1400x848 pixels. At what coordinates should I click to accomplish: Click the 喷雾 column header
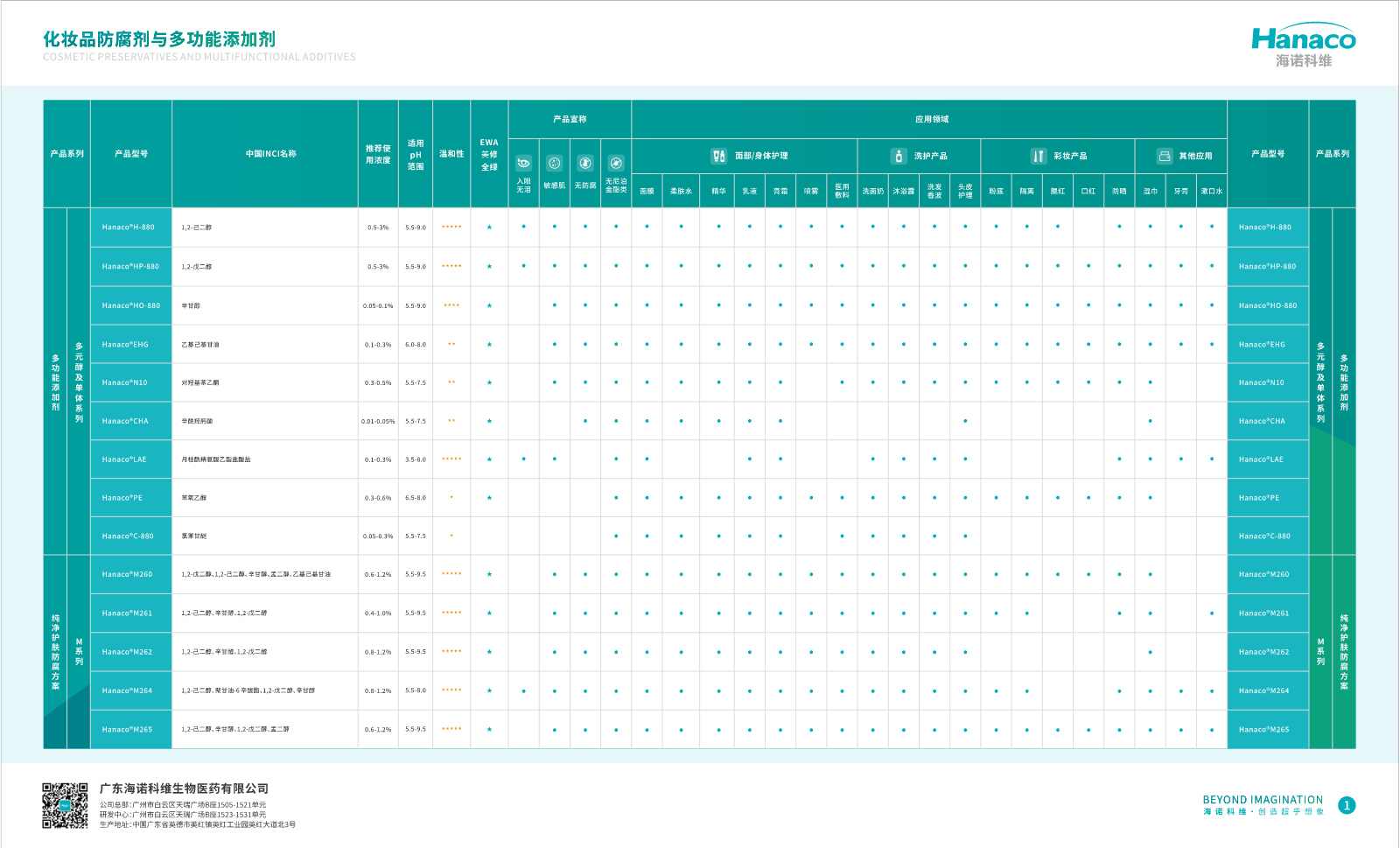click(x=811, y=191)
